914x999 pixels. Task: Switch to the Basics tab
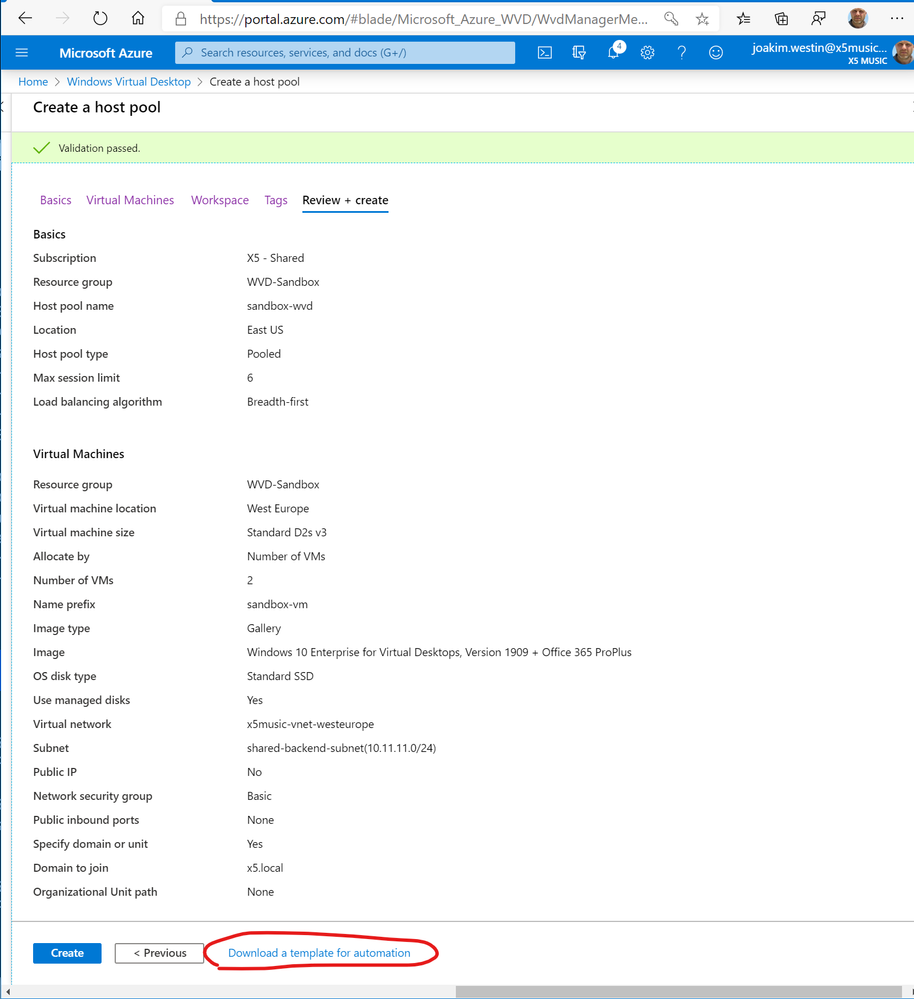(55, 200)
